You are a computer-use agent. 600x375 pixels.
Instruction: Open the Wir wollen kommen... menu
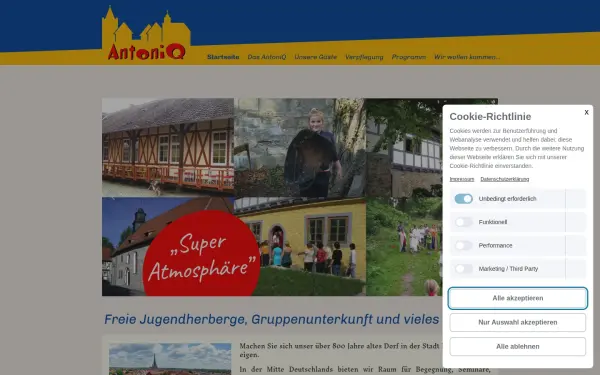467,57
